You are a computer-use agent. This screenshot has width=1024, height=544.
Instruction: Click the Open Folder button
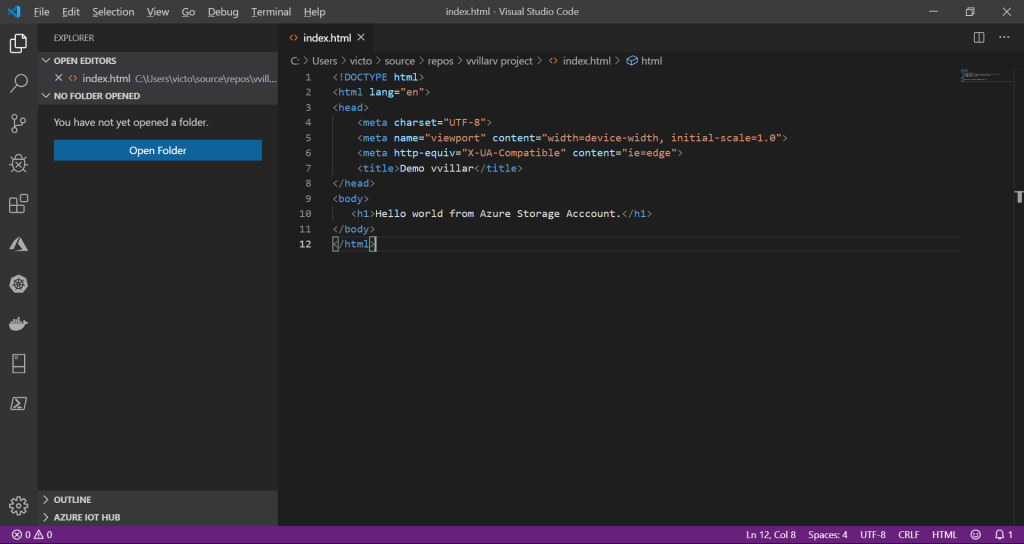click(157, 150)
